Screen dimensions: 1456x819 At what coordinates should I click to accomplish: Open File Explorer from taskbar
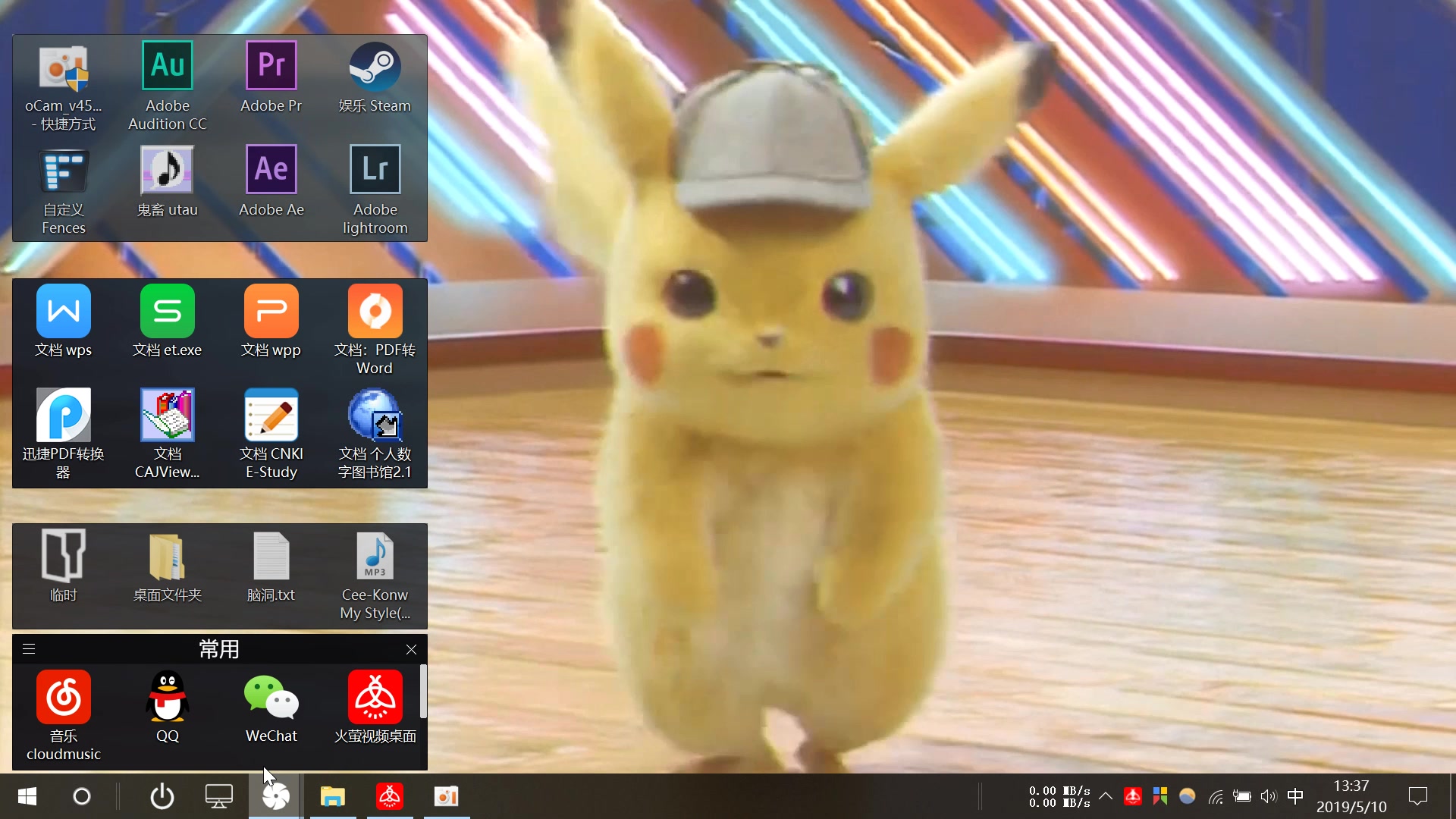pyautogui.click(x=332, y=796)
